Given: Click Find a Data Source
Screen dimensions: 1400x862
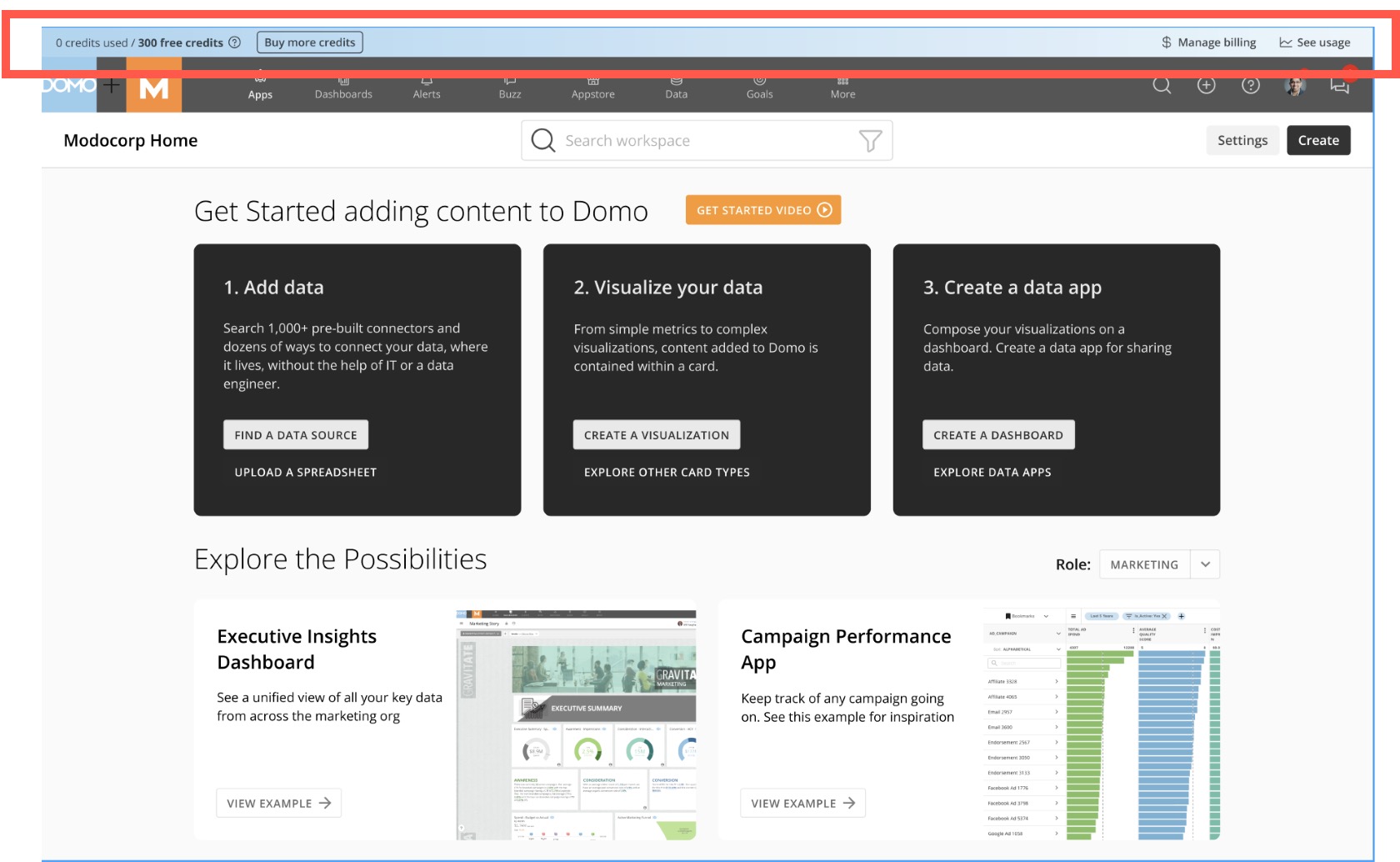Looking at the screenshot, I should click(295, 434).
